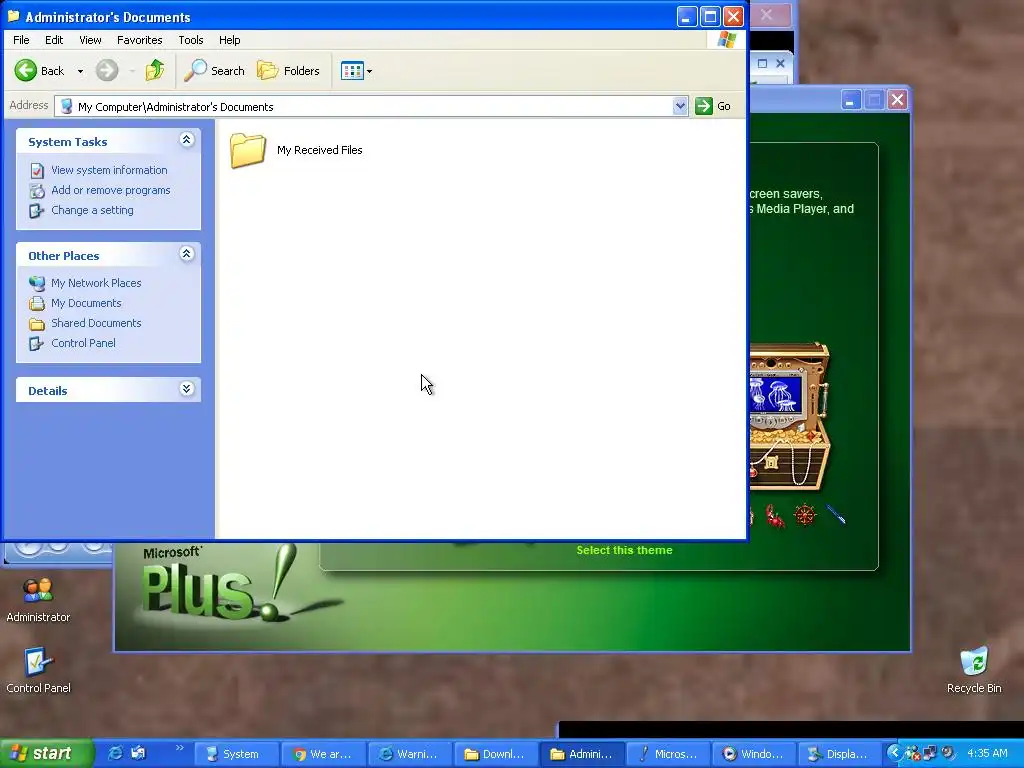This screenshot has height=768, width=1024.
Task: Close the Plus! theme window
Action: [x=897, y=101]
